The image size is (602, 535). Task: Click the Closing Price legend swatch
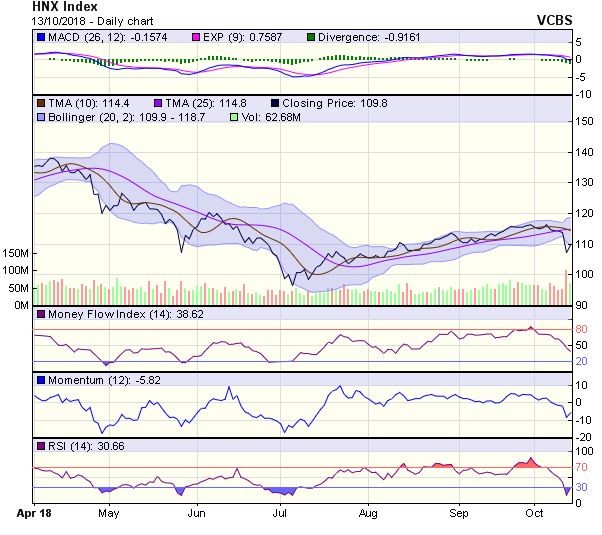pos(274,103)
